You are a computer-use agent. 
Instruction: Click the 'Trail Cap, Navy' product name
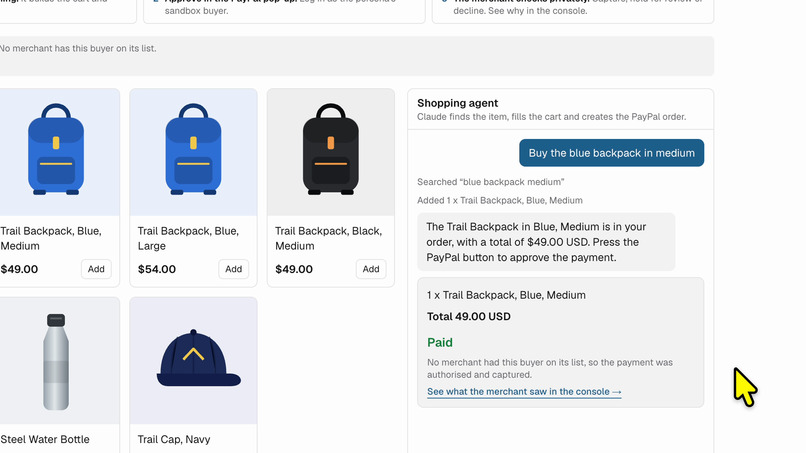[174, 440]
